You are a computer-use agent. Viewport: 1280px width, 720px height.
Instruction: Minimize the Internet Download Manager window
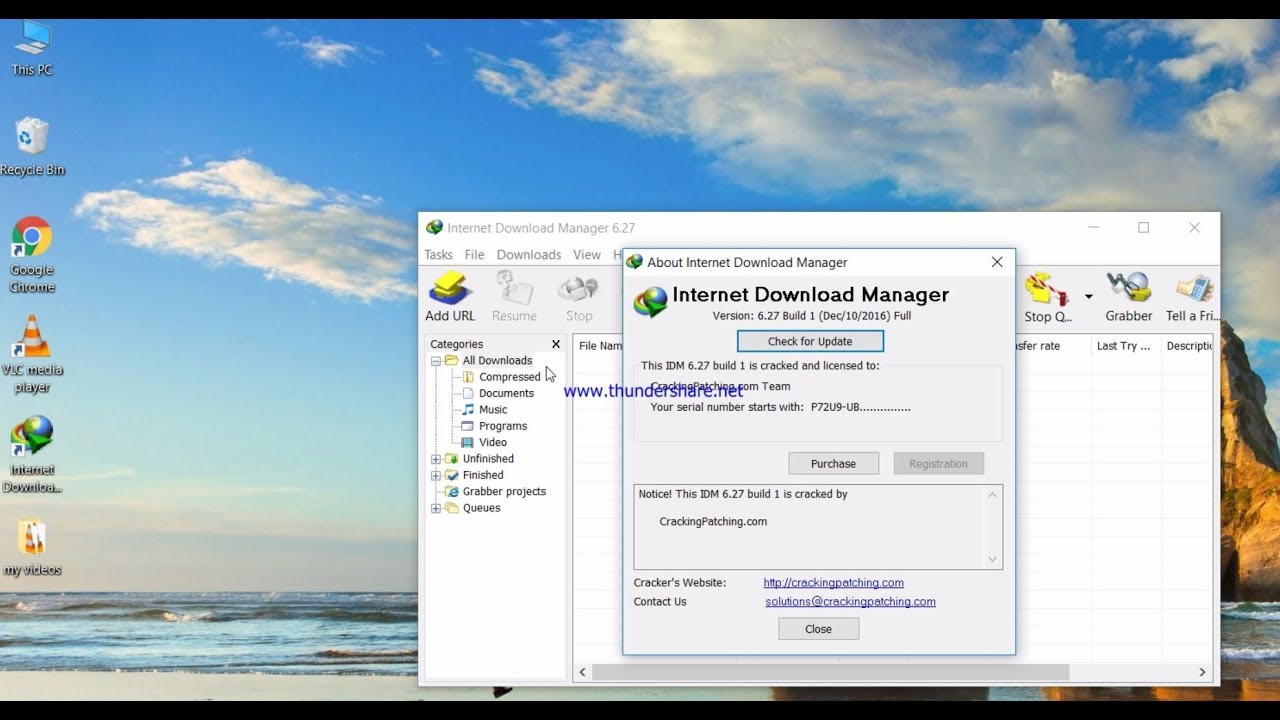click(1094, 228)
